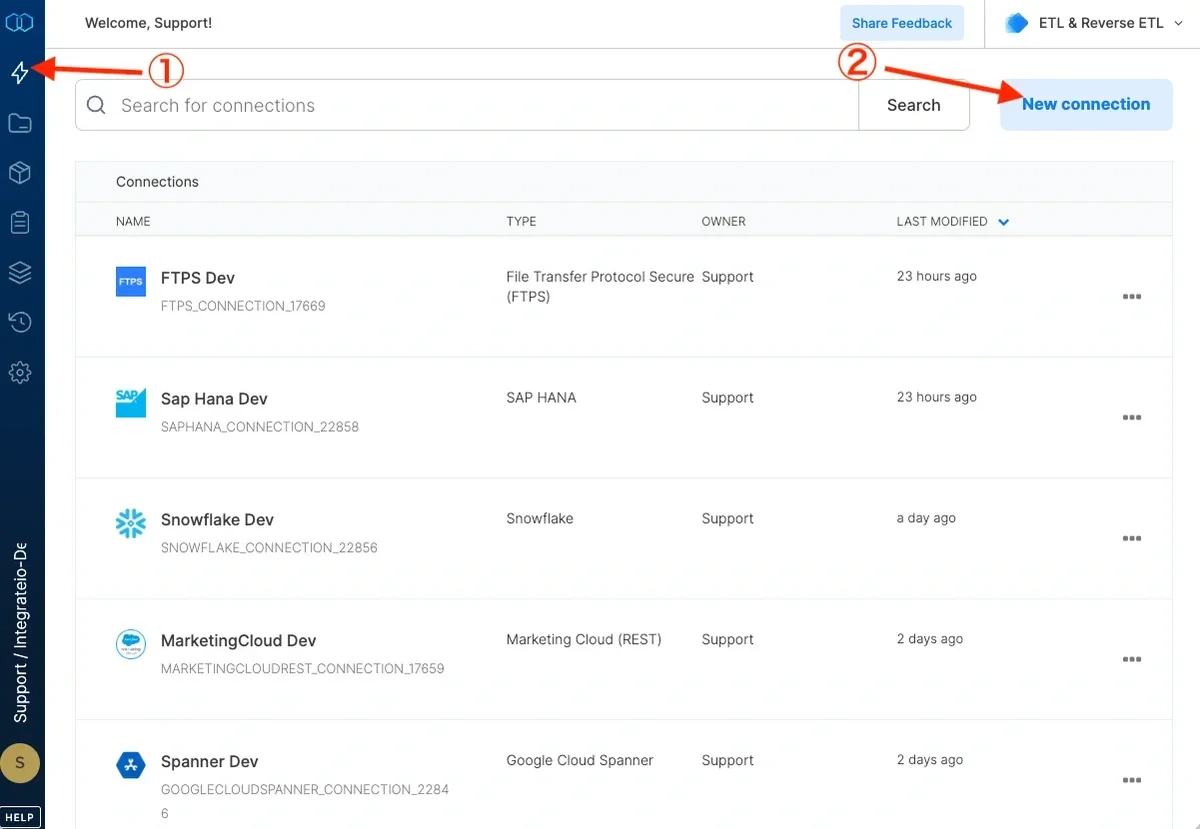Open the history clock icon in sidebar
Image resolution: width=1200 pixels, height=829 pixels.
[x=21, y=322]
